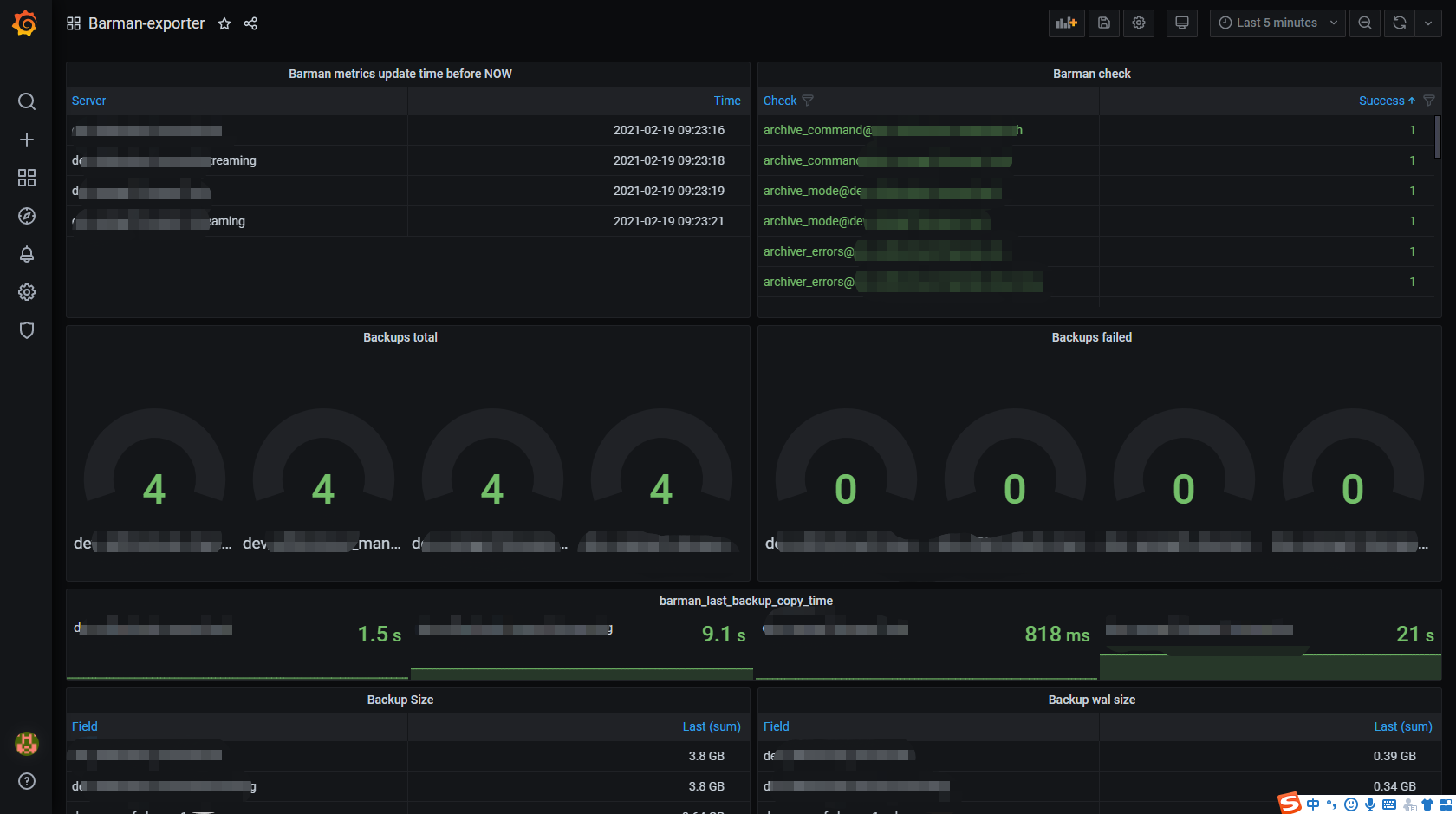Open the Explore compass icon
Image resolution: width=1456 pixels, height=814 pixels.
(27, 216)
